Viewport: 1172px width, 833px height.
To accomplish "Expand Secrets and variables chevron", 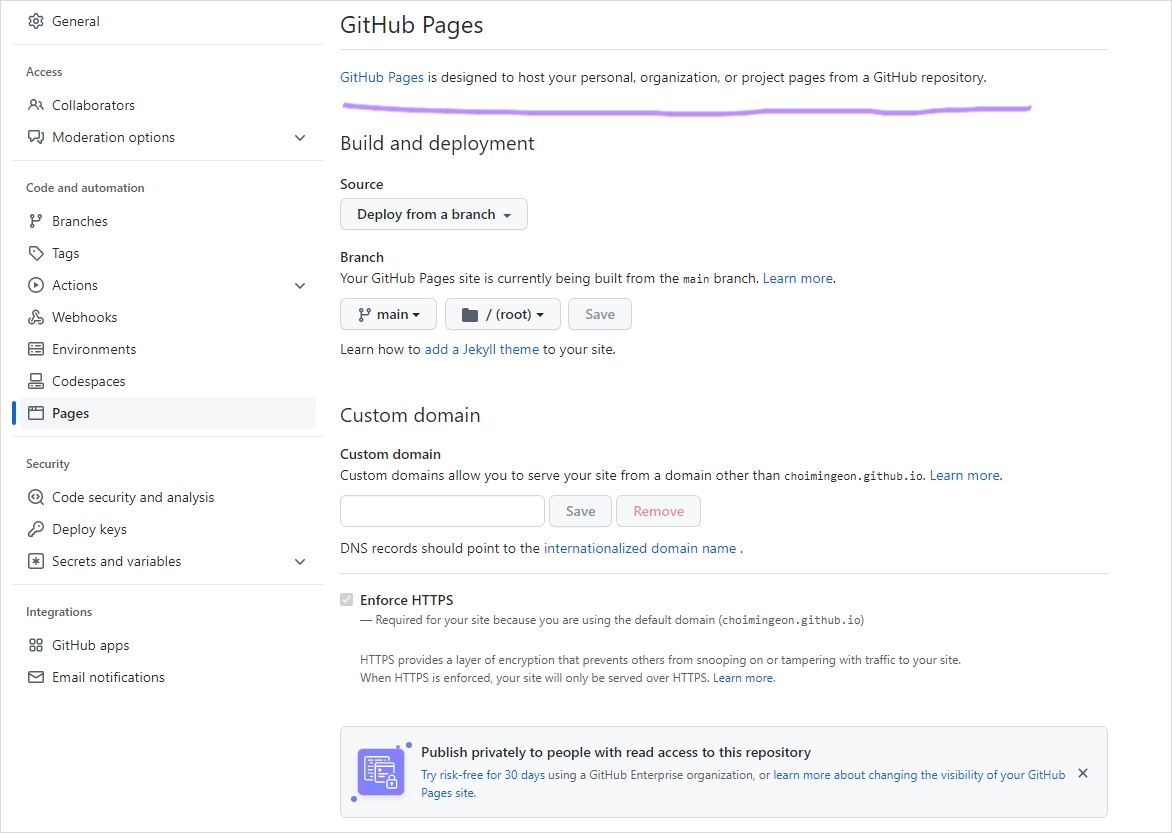I will click(x=300, y=562).
